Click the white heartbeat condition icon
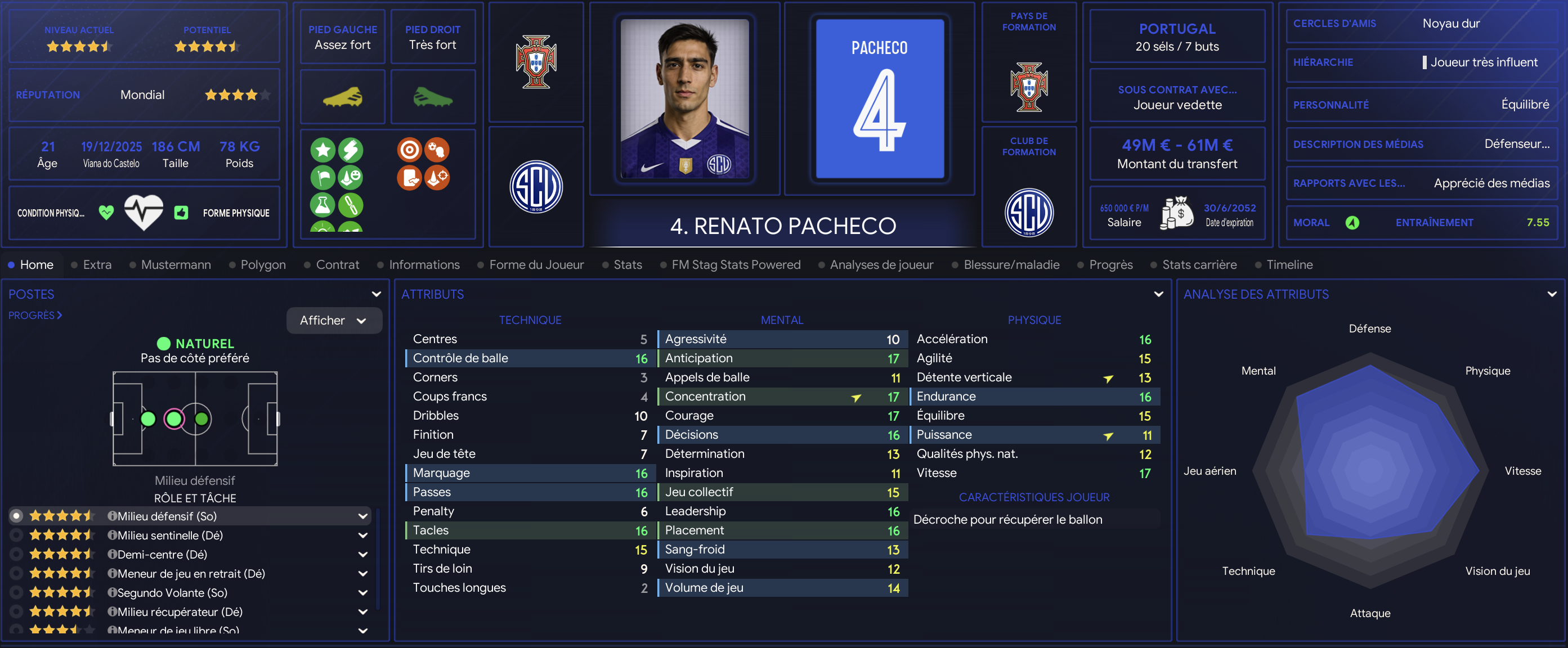This screenshot has width=1568, height=648. point(144,213)
